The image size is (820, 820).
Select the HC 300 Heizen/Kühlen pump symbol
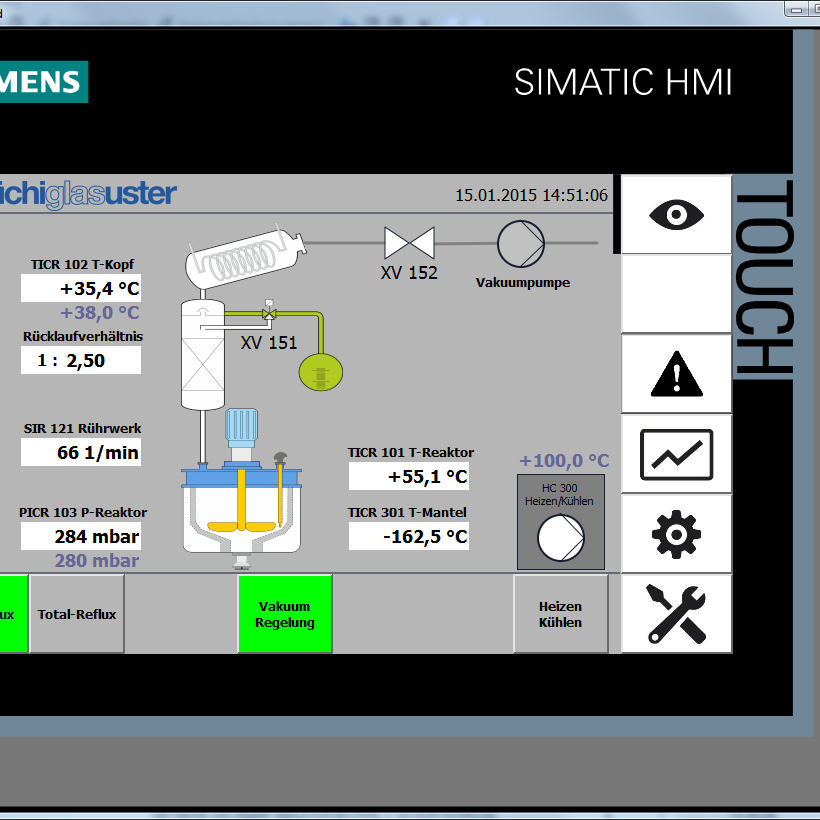coord(561,538)
